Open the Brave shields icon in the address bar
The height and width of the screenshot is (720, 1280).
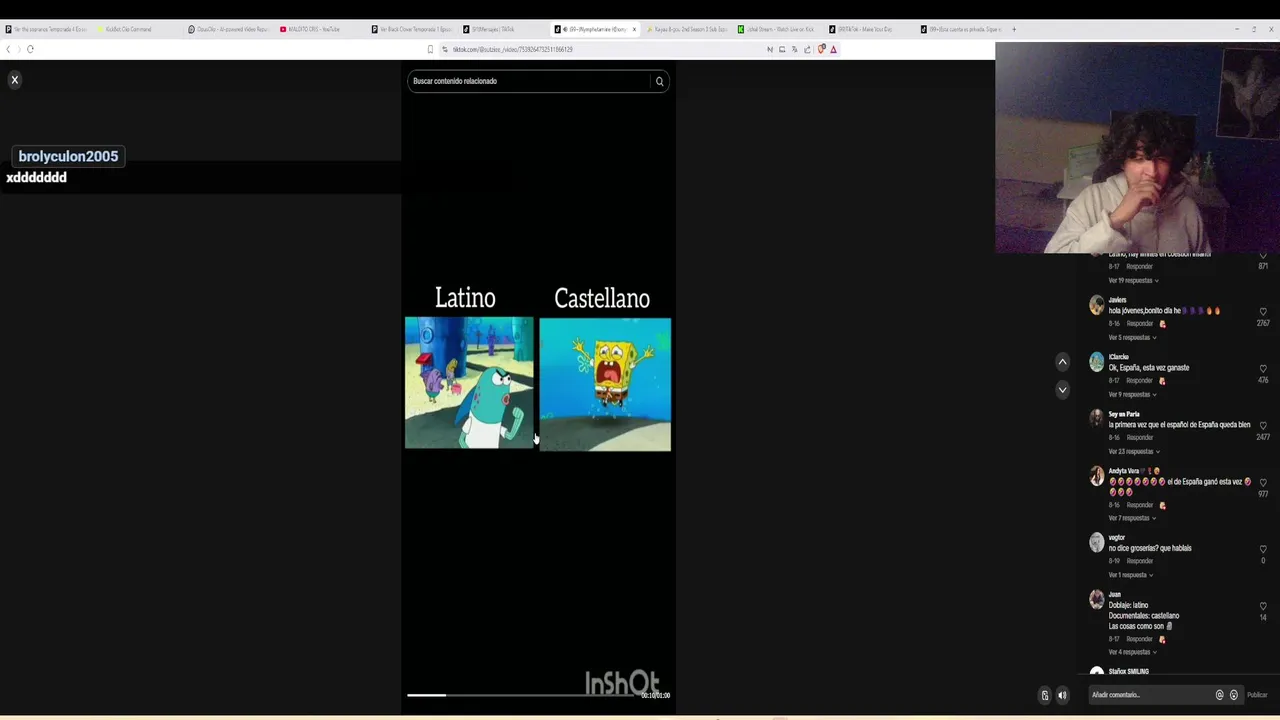coord(821,49)
